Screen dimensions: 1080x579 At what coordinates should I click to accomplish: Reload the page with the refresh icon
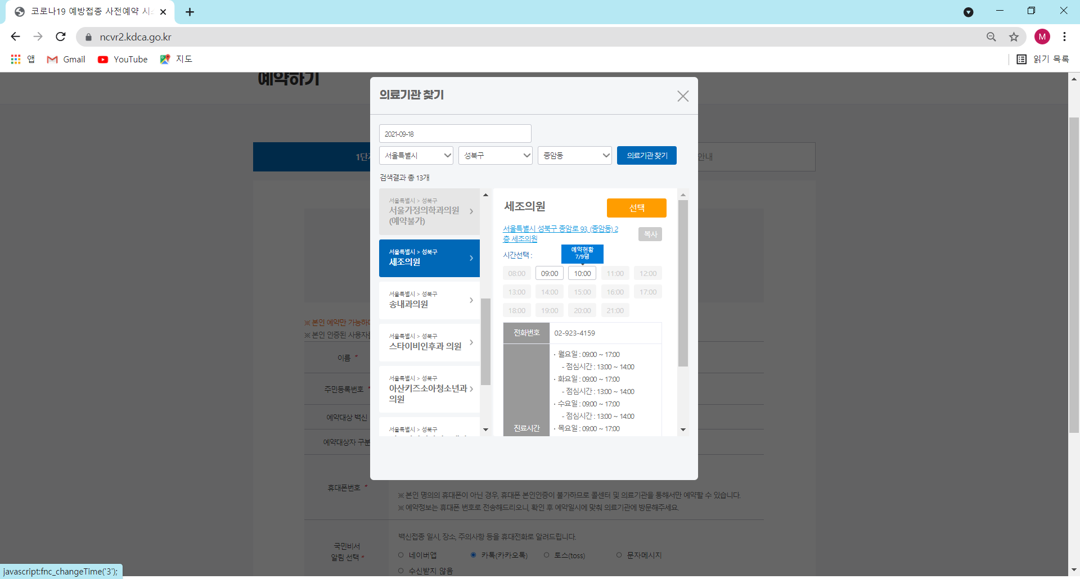pyautogui.click(x=61, y=36)
